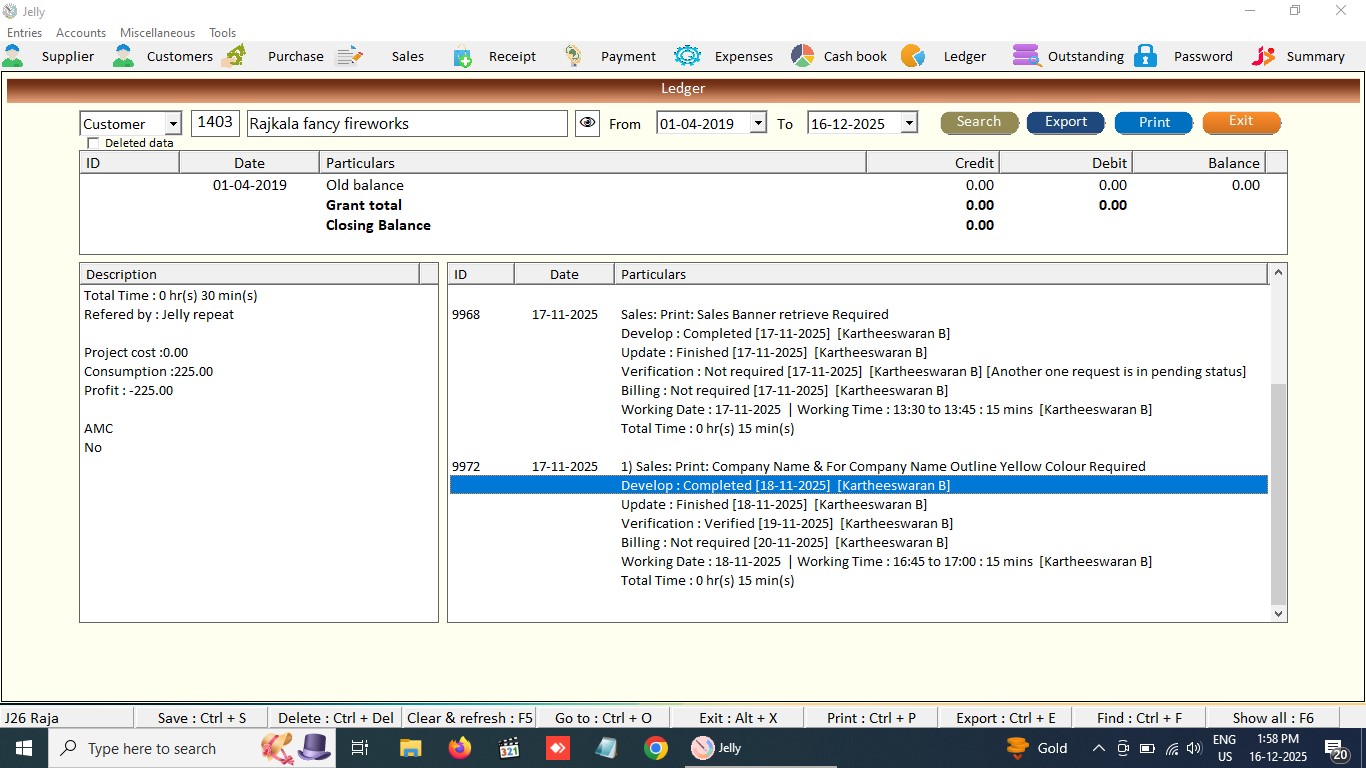Click the orange Exit button
This screenshot has height=768, width=1366.
pos(1241,123)
